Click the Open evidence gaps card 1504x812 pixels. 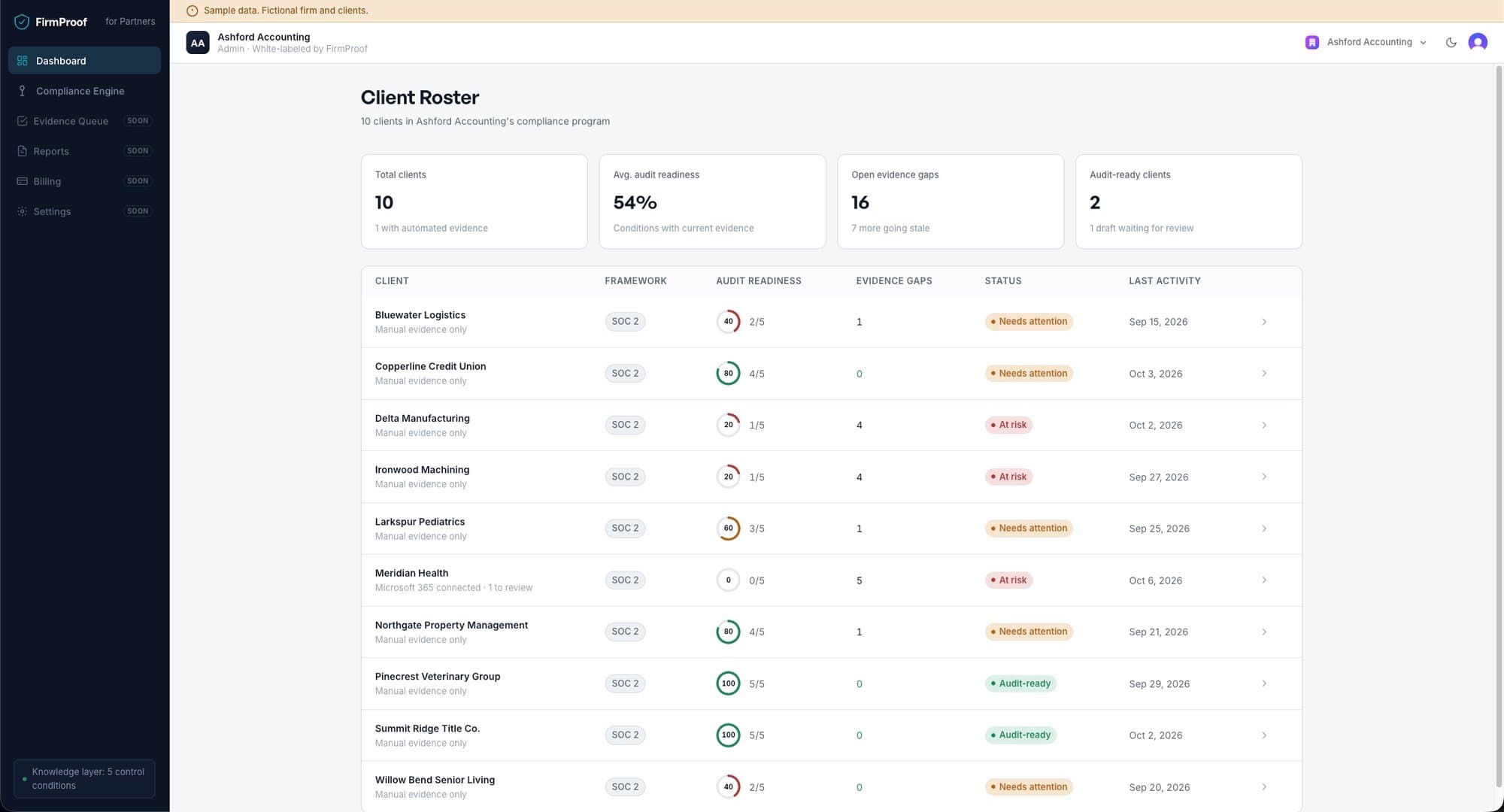(951, 201)
